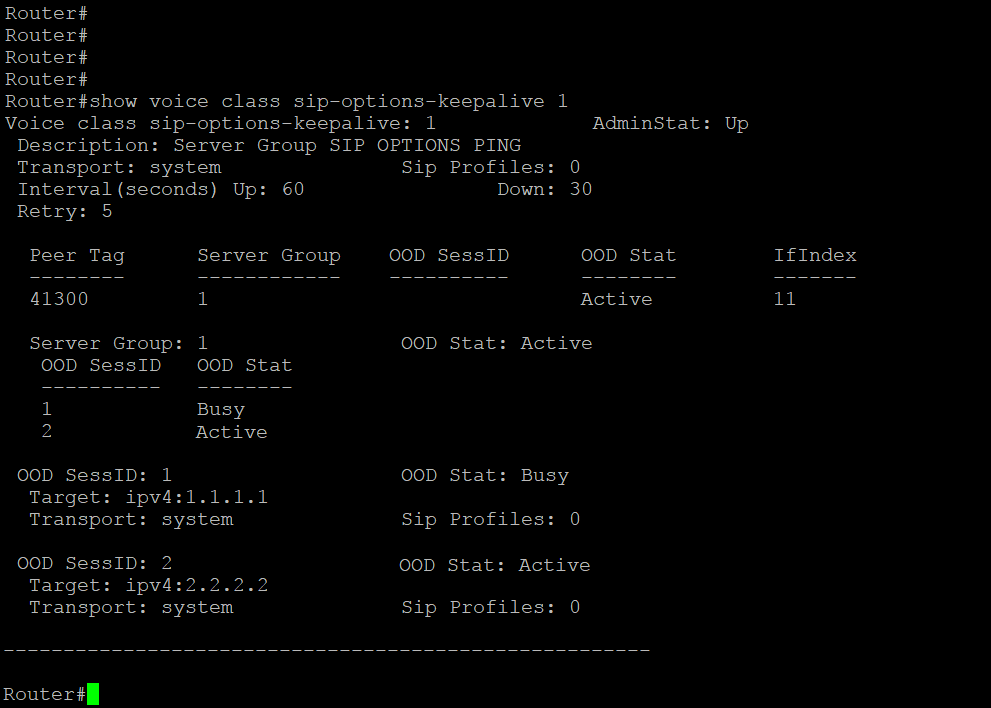Click the AdminStat: Up text
991x708 pixels.
[671, 123]
